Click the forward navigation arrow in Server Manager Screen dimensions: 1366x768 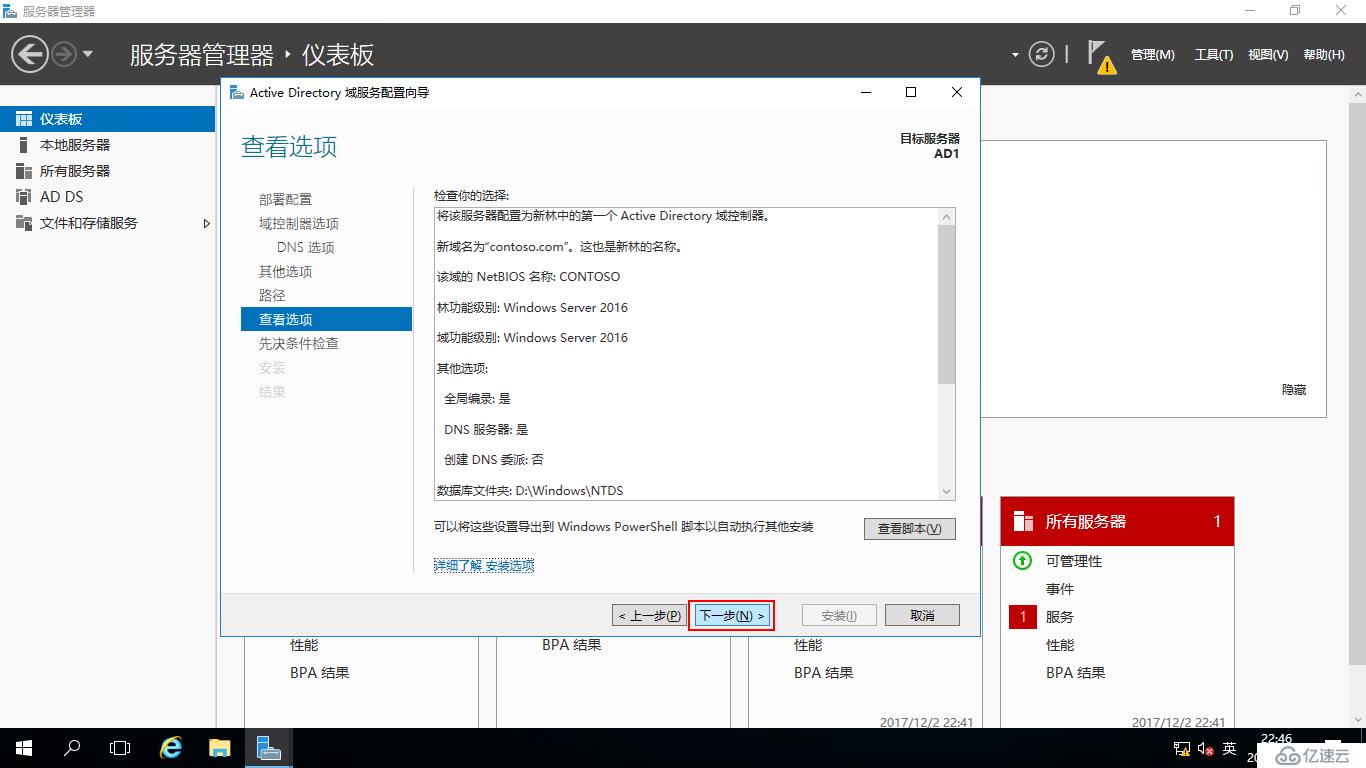[x=64, y=54]
